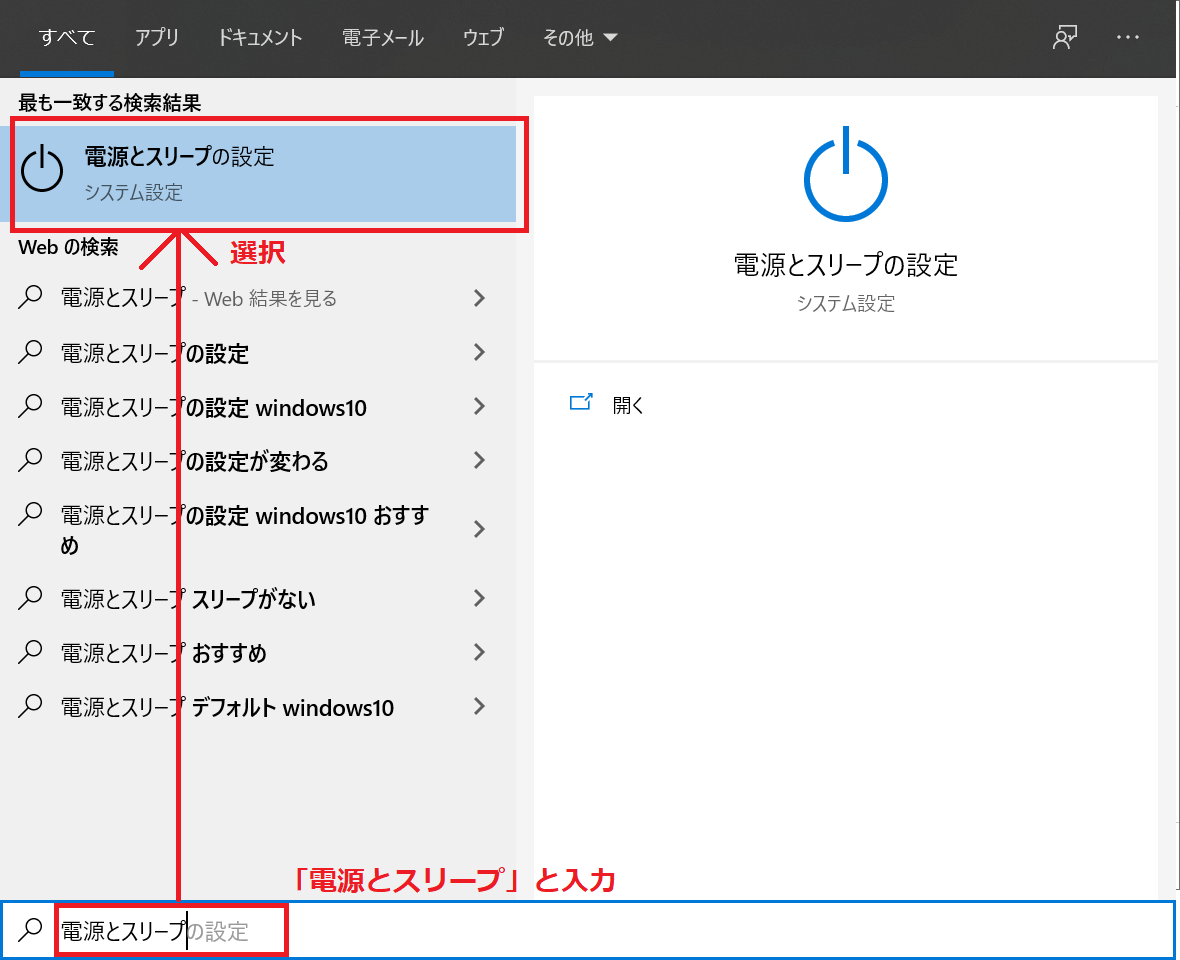Select the best match 電源とスリープの設定 result
This screenshot has height=960, width=1180.
(x=265, y=172)
